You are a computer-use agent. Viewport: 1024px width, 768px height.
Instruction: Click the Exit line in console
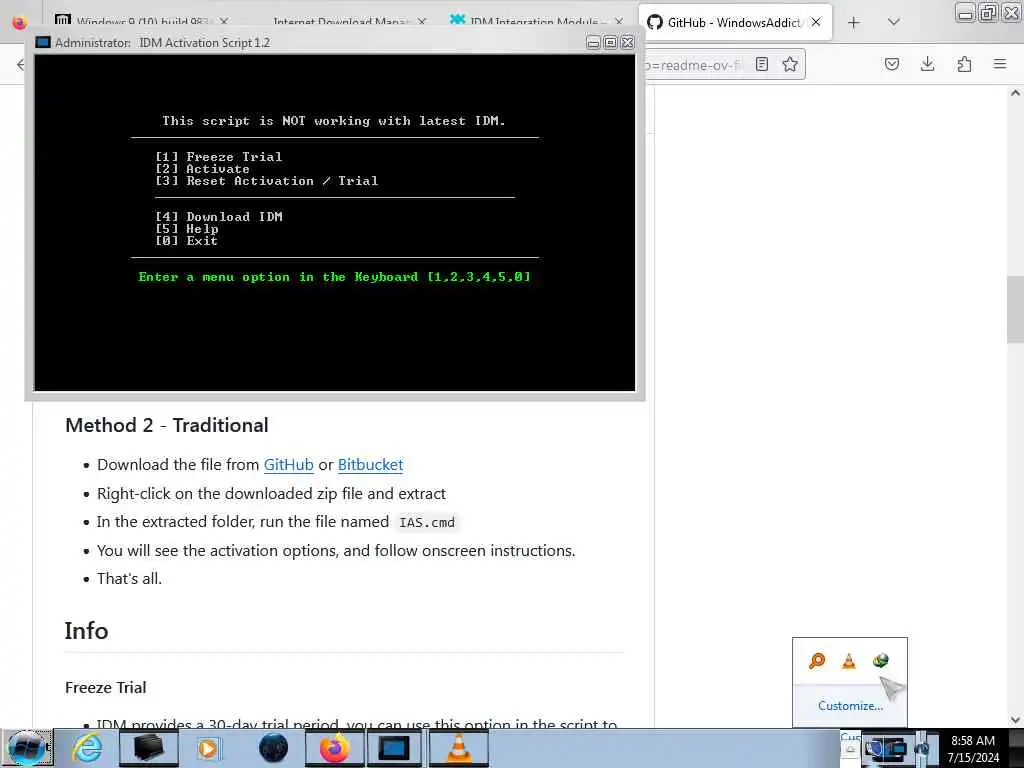click(x=186, y=241)
